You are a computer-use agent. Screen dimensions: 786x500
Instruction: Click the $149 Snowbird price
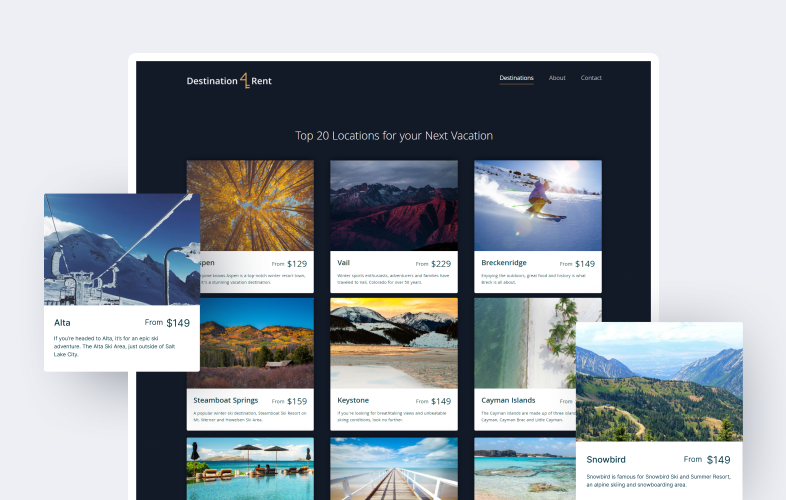(x=718, y=460)
